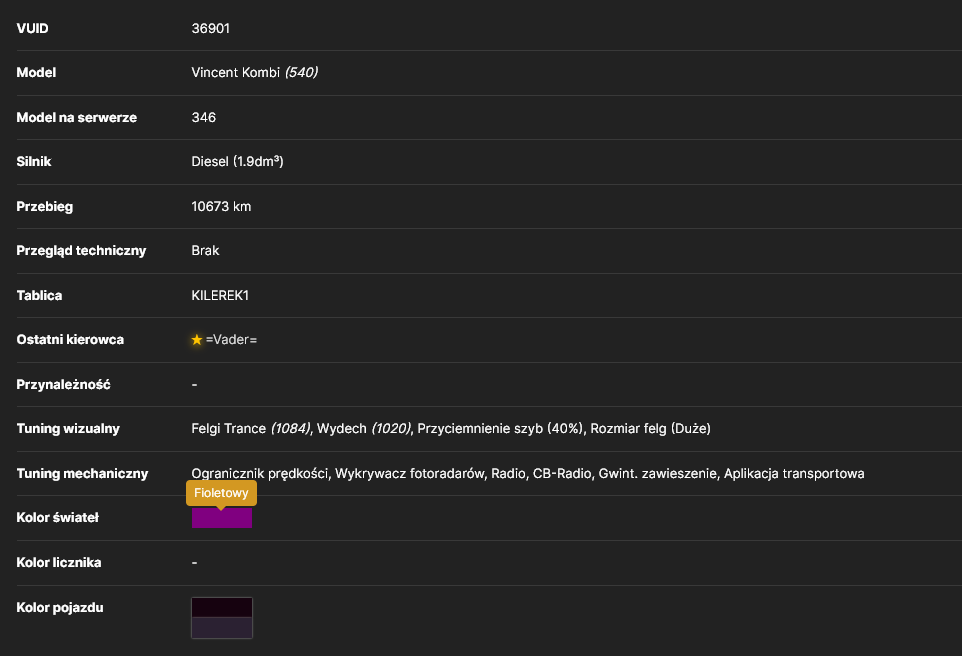Screen dimensions: 962x656
Task: Click the Diesel (1.9dm³) engine value
Action: 237,161
